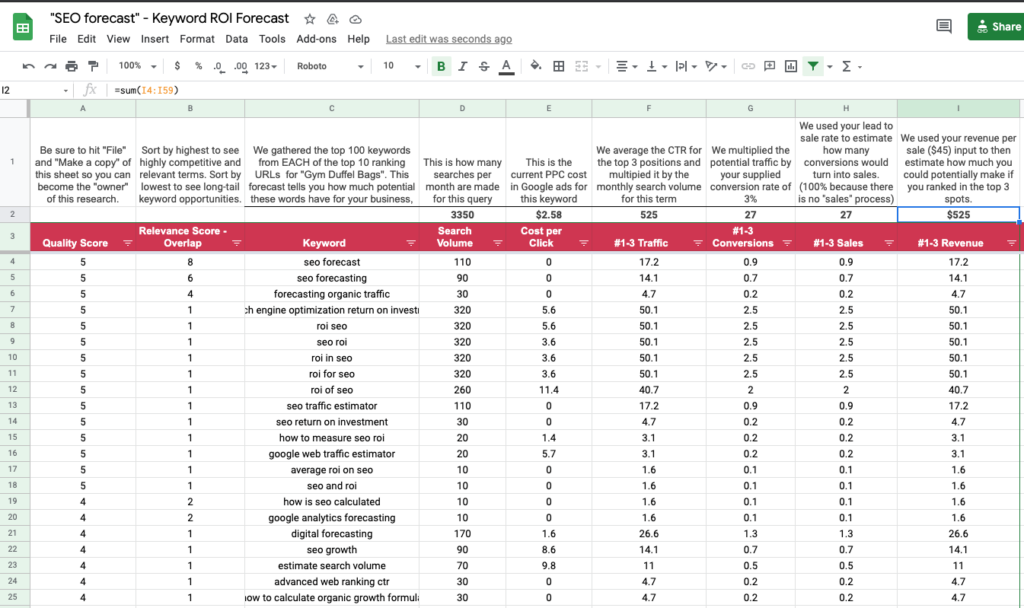This screenshot has width=1024, height=608.
Task: Select the 'seo forecast' keyword cell
Action: pos(332,262)
